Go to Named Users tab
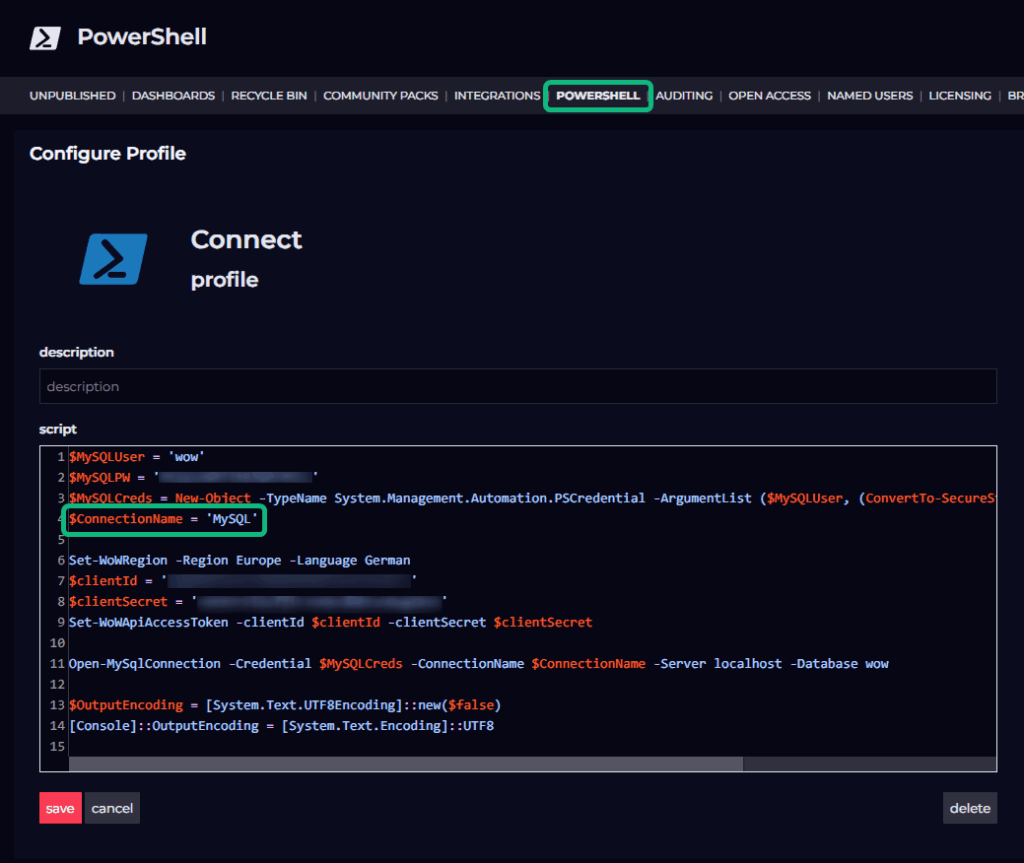1024x863 pixels. click(870, 95)
